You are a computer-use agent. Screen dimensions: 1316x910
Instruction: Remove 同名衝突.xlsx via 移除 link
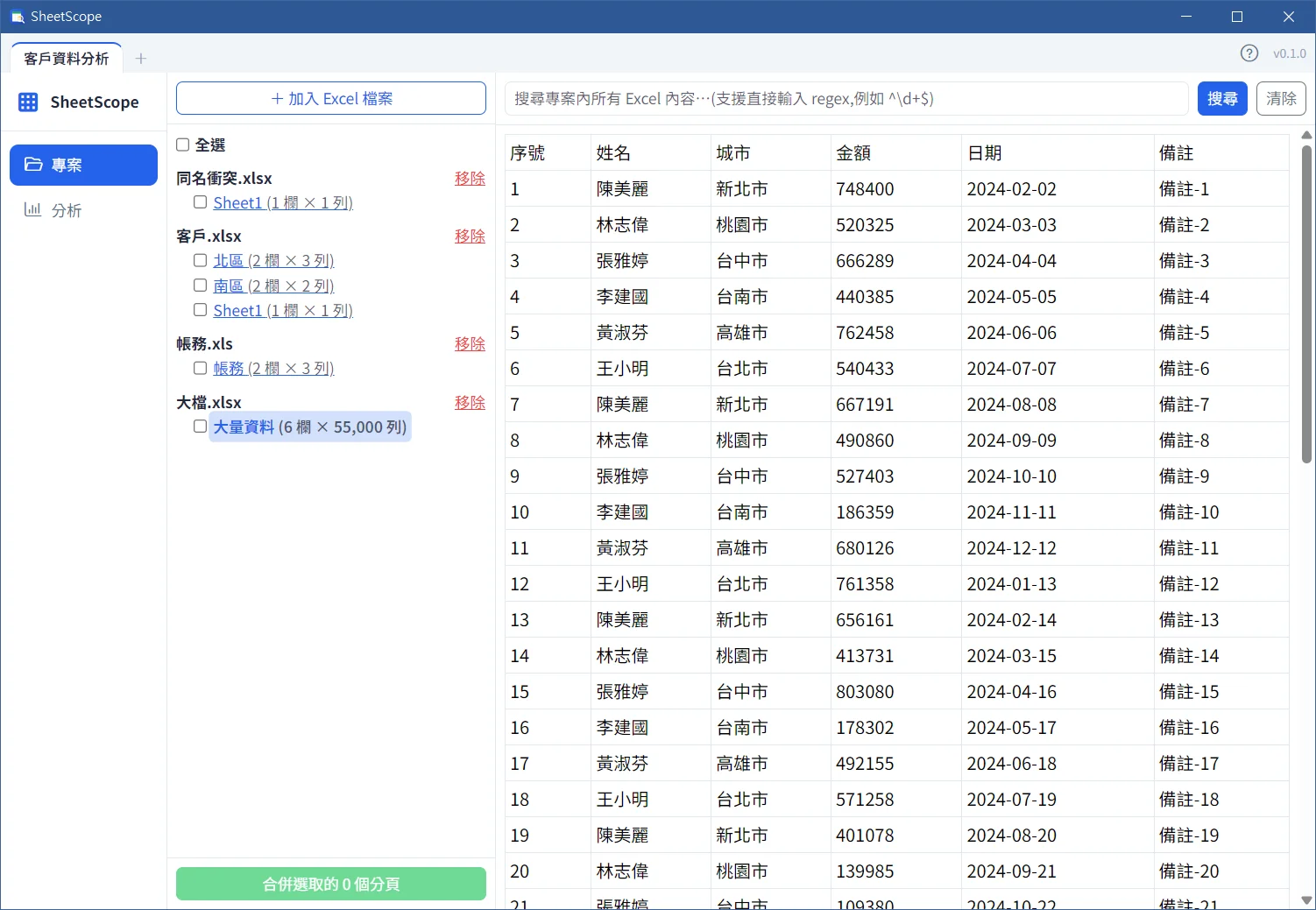pos(470,178)
